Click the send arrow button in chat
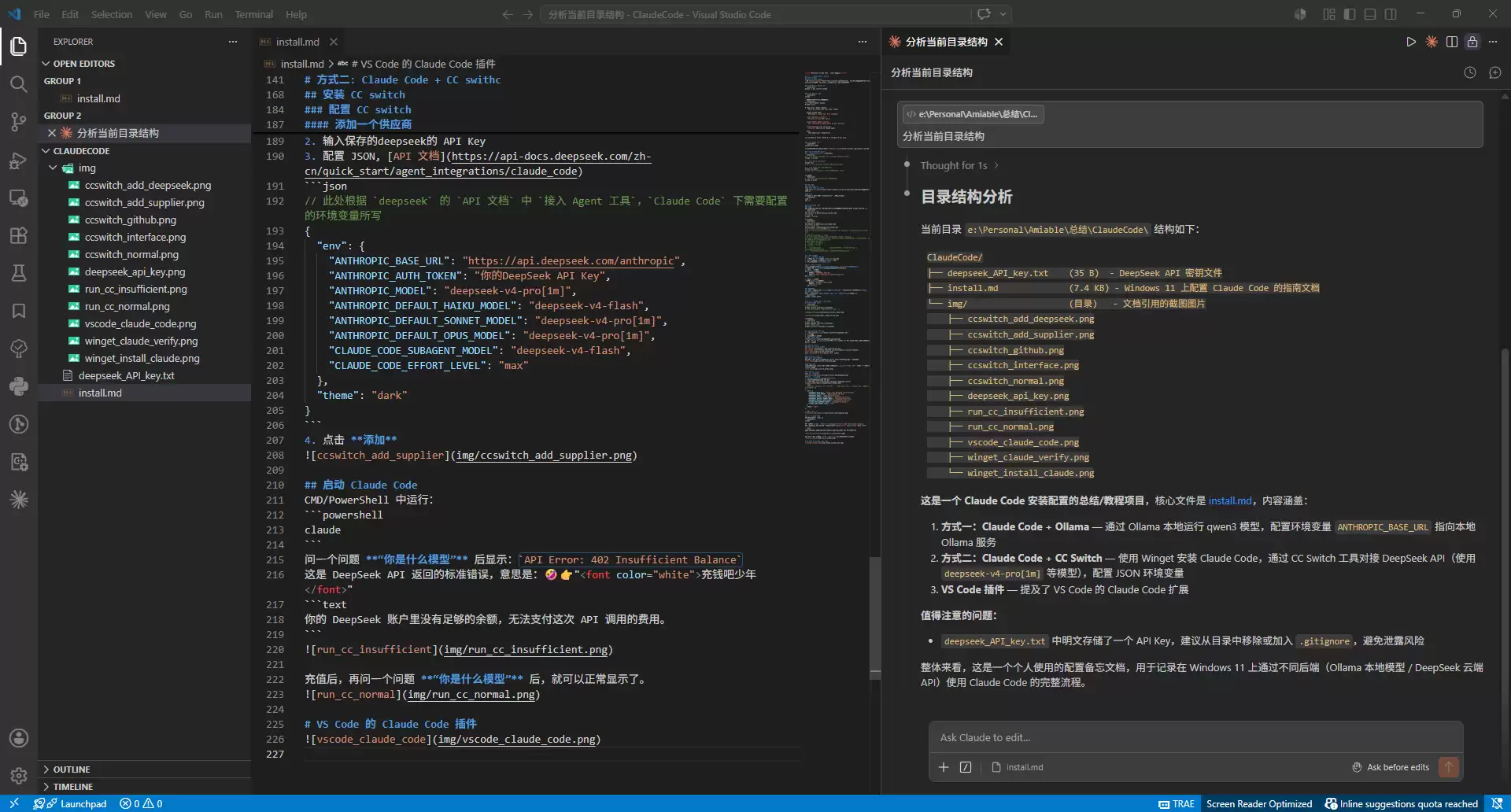1511x812 pixels. pos(1449,767)
